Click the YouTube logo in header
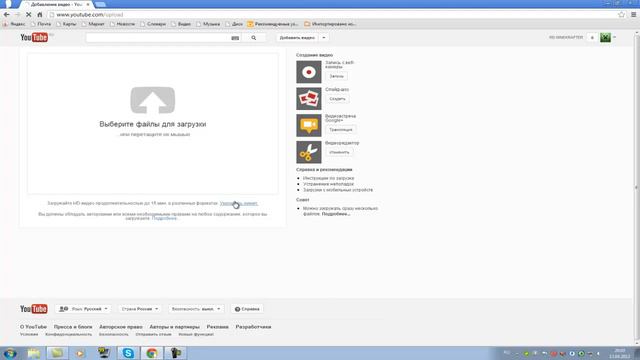The image size is (640, 360). point(34,38)
